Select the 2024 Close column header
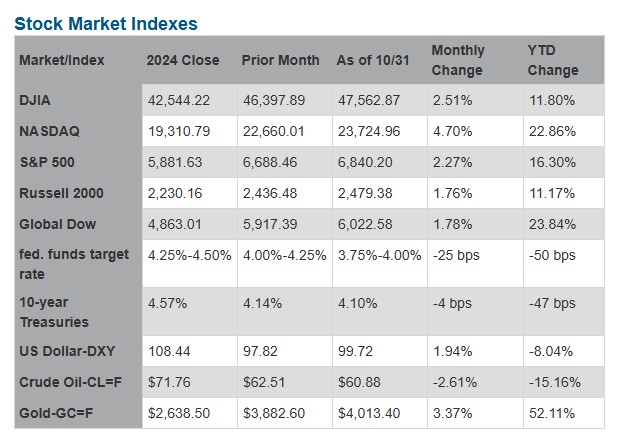 [183, 60]
